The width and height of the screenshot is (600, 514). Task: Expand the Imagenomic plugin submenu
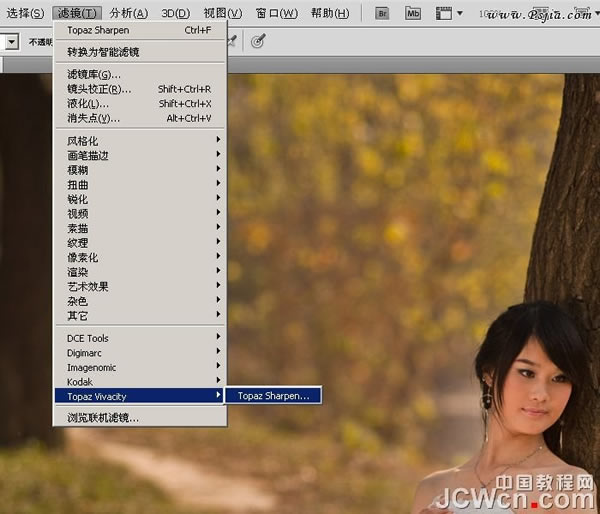(139, 367)
